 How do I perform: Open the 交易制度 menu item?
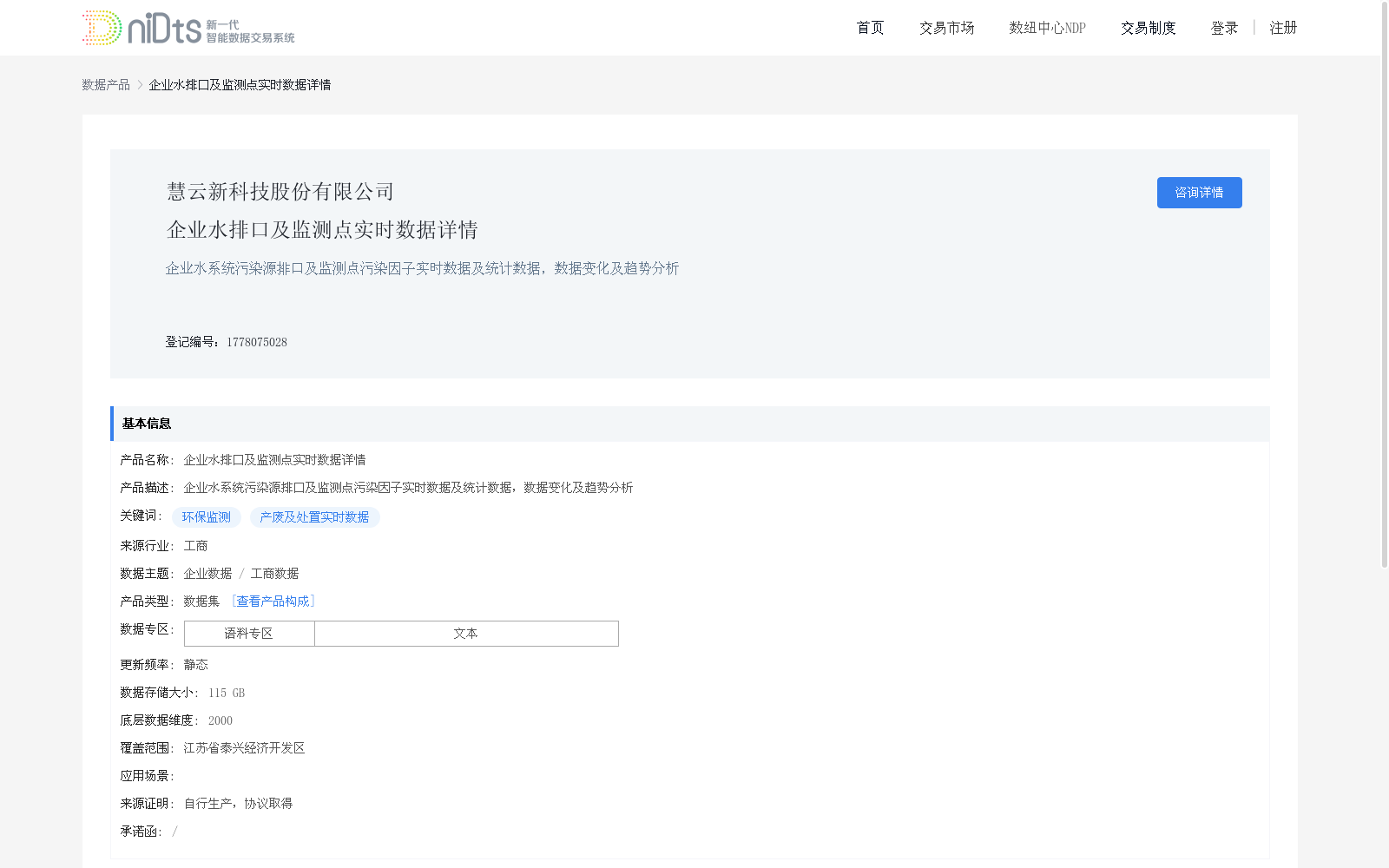(1148, 28)
